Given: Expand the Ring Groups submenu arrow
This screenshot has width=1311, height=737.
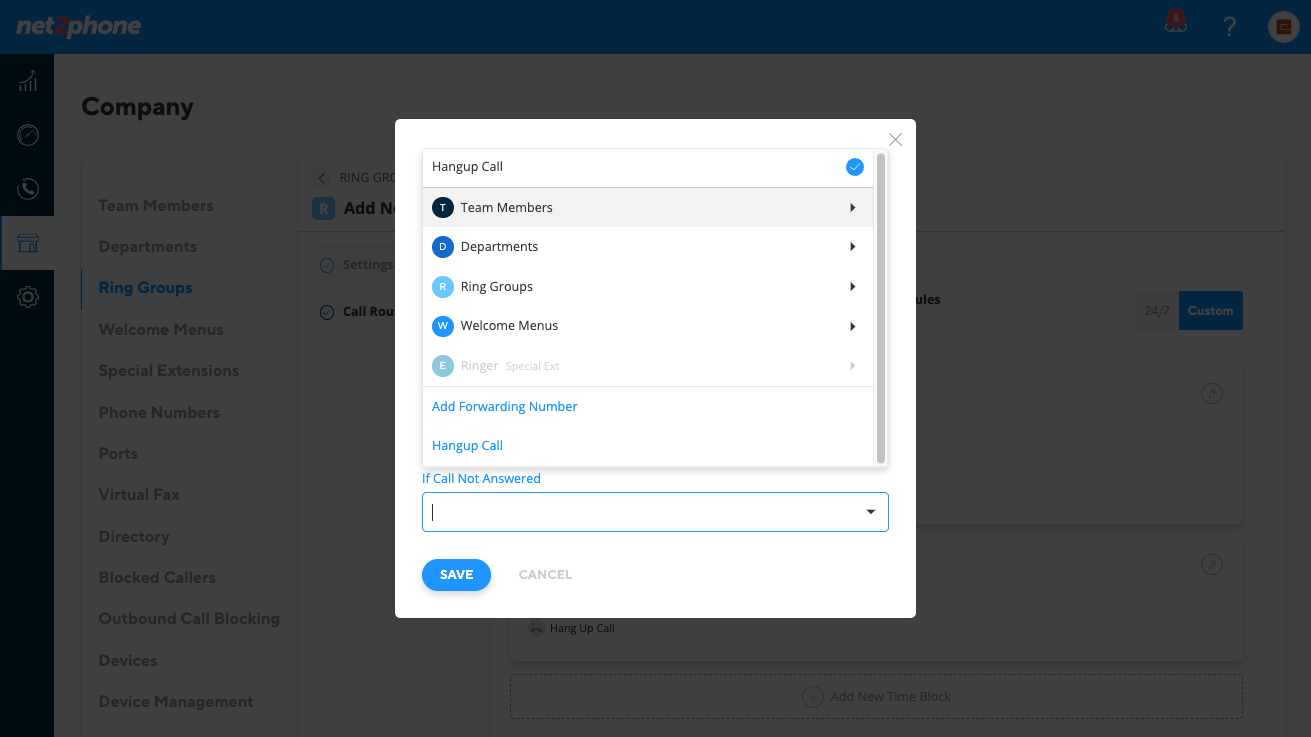Looking at the screenshot, I should click(852, 286).
